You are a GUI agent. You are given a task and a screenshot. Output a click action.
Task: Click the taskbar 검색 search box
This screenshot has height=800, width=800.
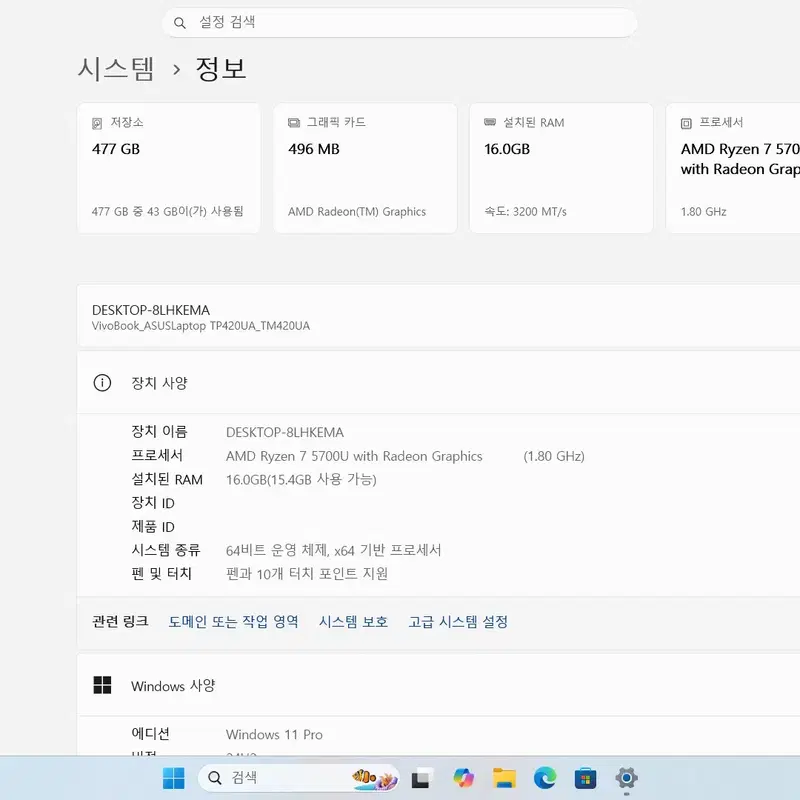pyautogui.click(x=298, y=778)
